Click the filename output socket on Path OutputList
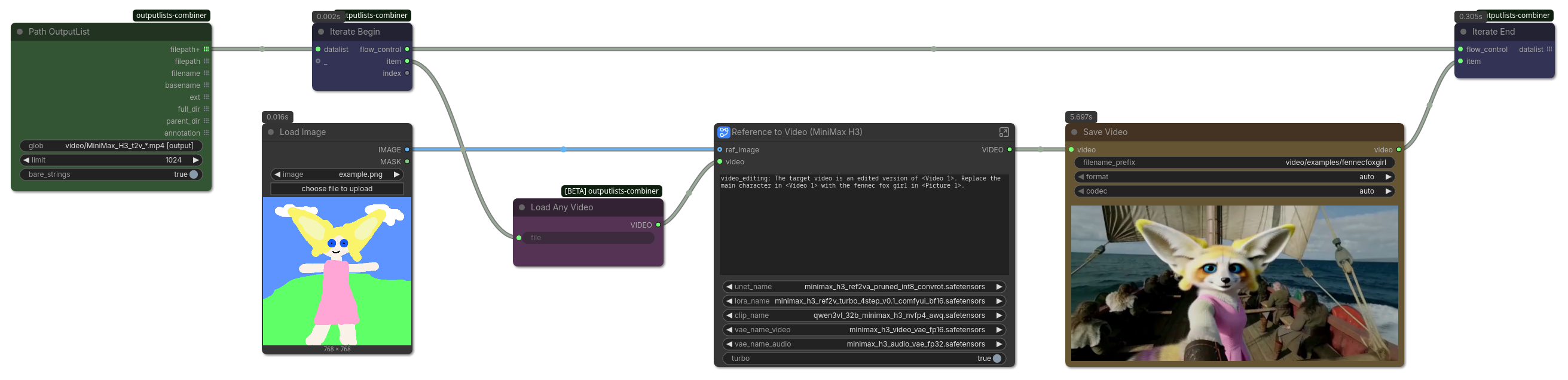 206,73
